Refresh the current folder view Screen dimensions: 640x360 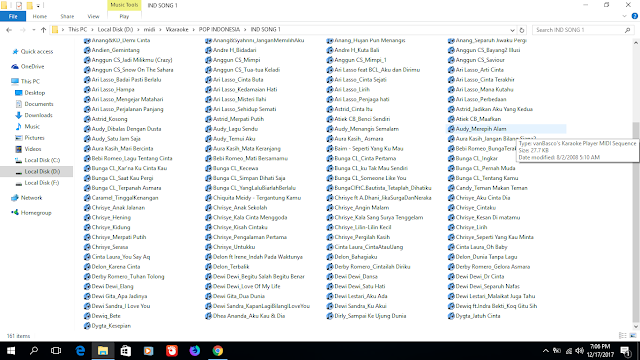click(x=522, y=30)
